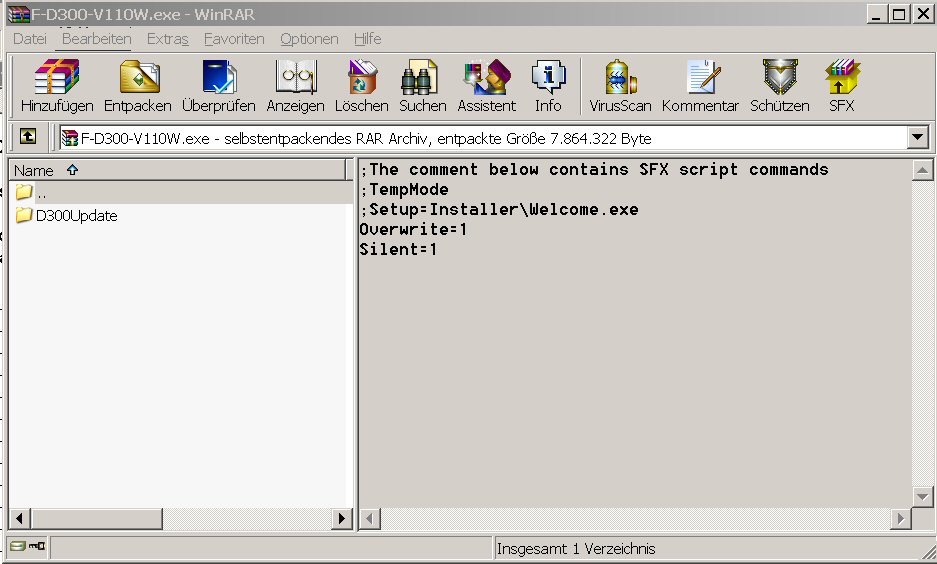Click the key password icon in status bar
The width and height of the screenshot is (937, 564).
[x=37, y=545]
